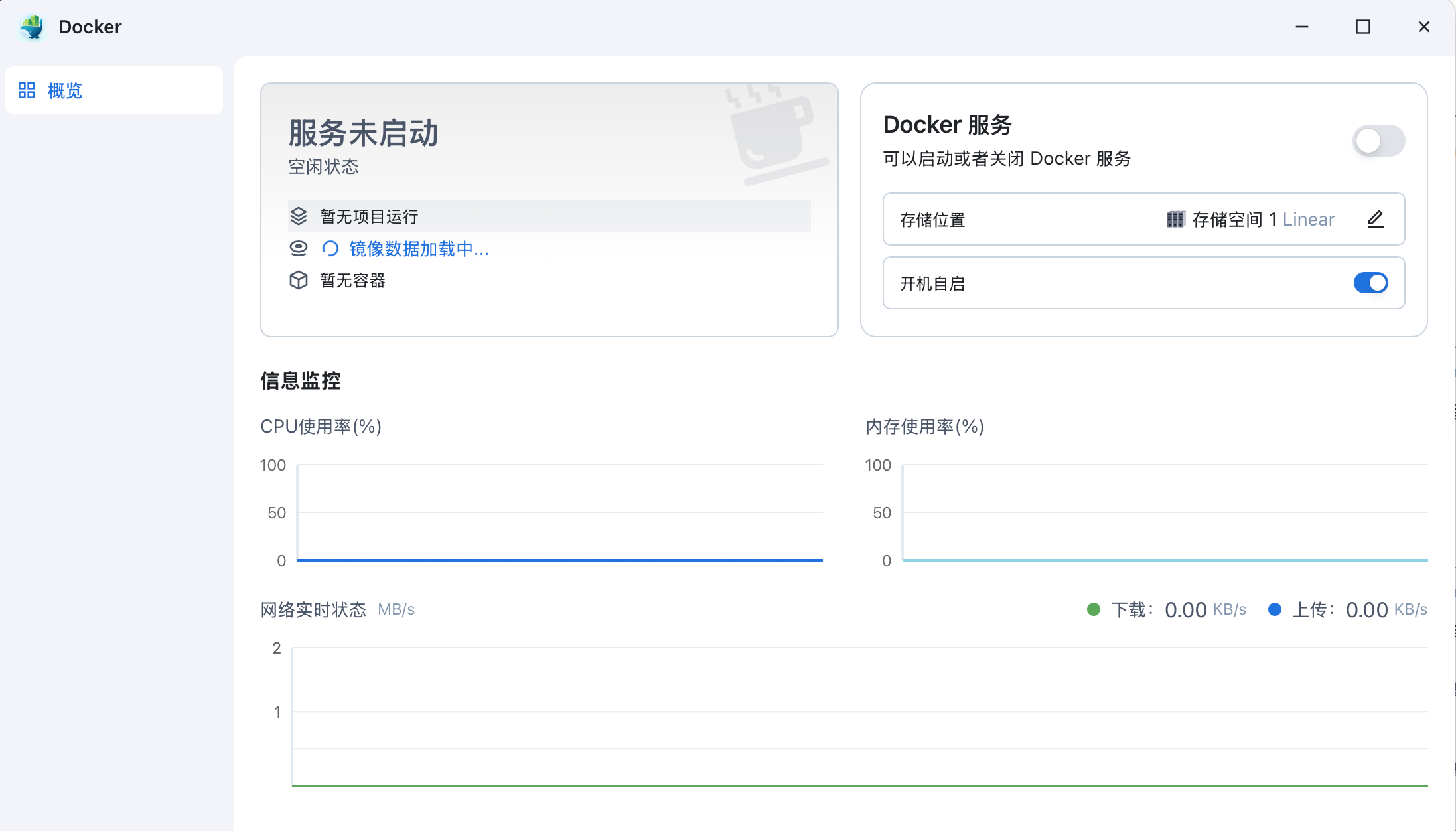Screen dimensions: 1456x831
Task: Click the CPU usage chart area
Action: click(x=560, y=512)
